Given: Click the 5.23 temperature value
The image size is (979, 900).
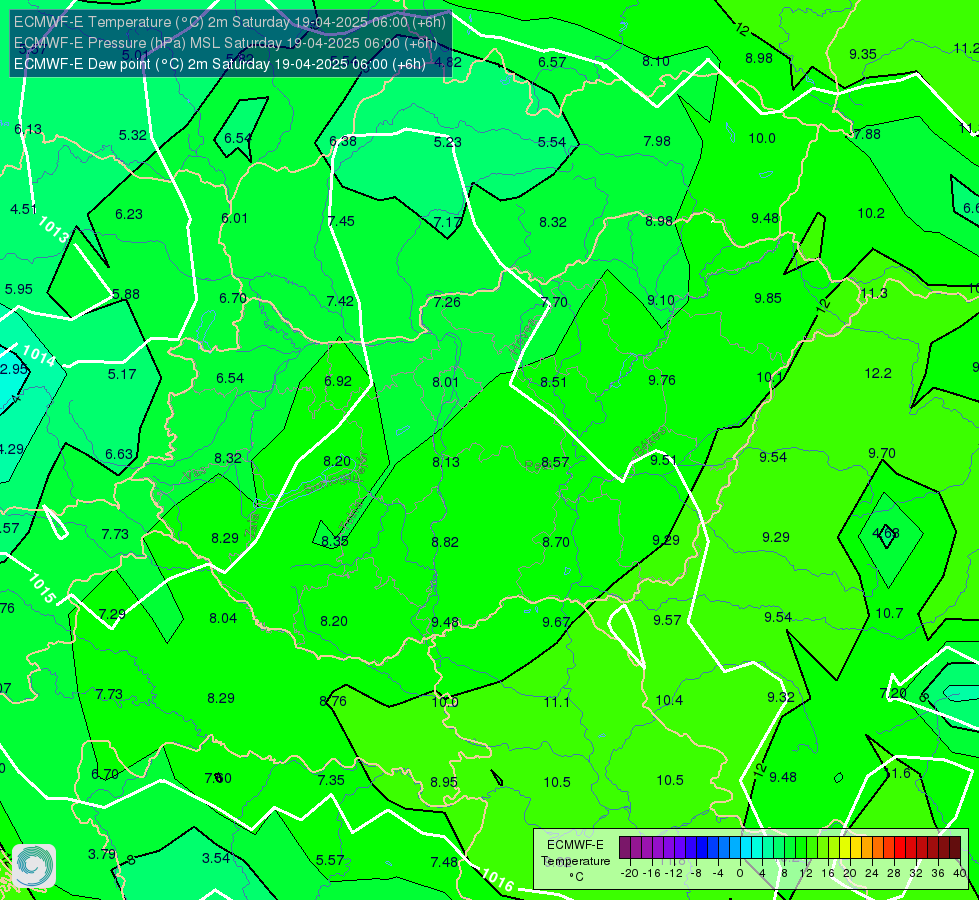Looking at the screenshot, I should [x=448, y=142].
